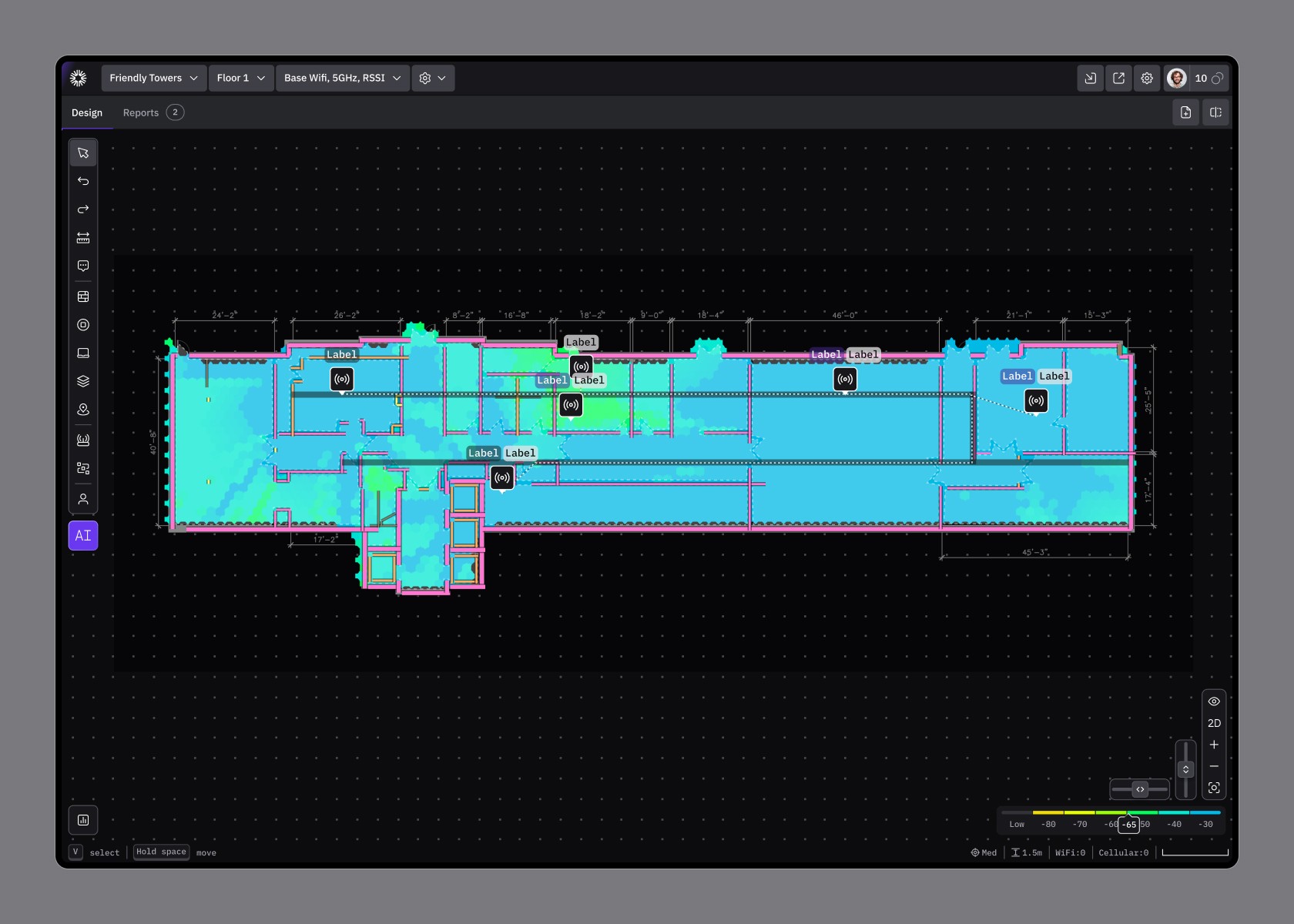Select the lowest access point marker
Viewport: 1294px width, 924px height.
[x=502, y=477]
